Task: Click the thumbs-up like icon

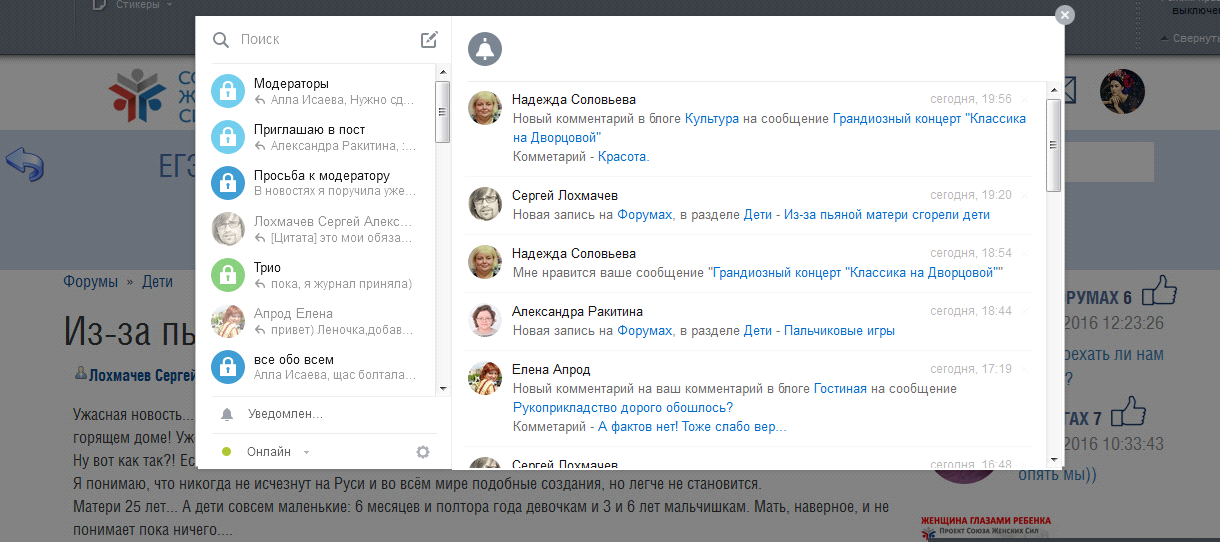Action: coord(1160,291)
